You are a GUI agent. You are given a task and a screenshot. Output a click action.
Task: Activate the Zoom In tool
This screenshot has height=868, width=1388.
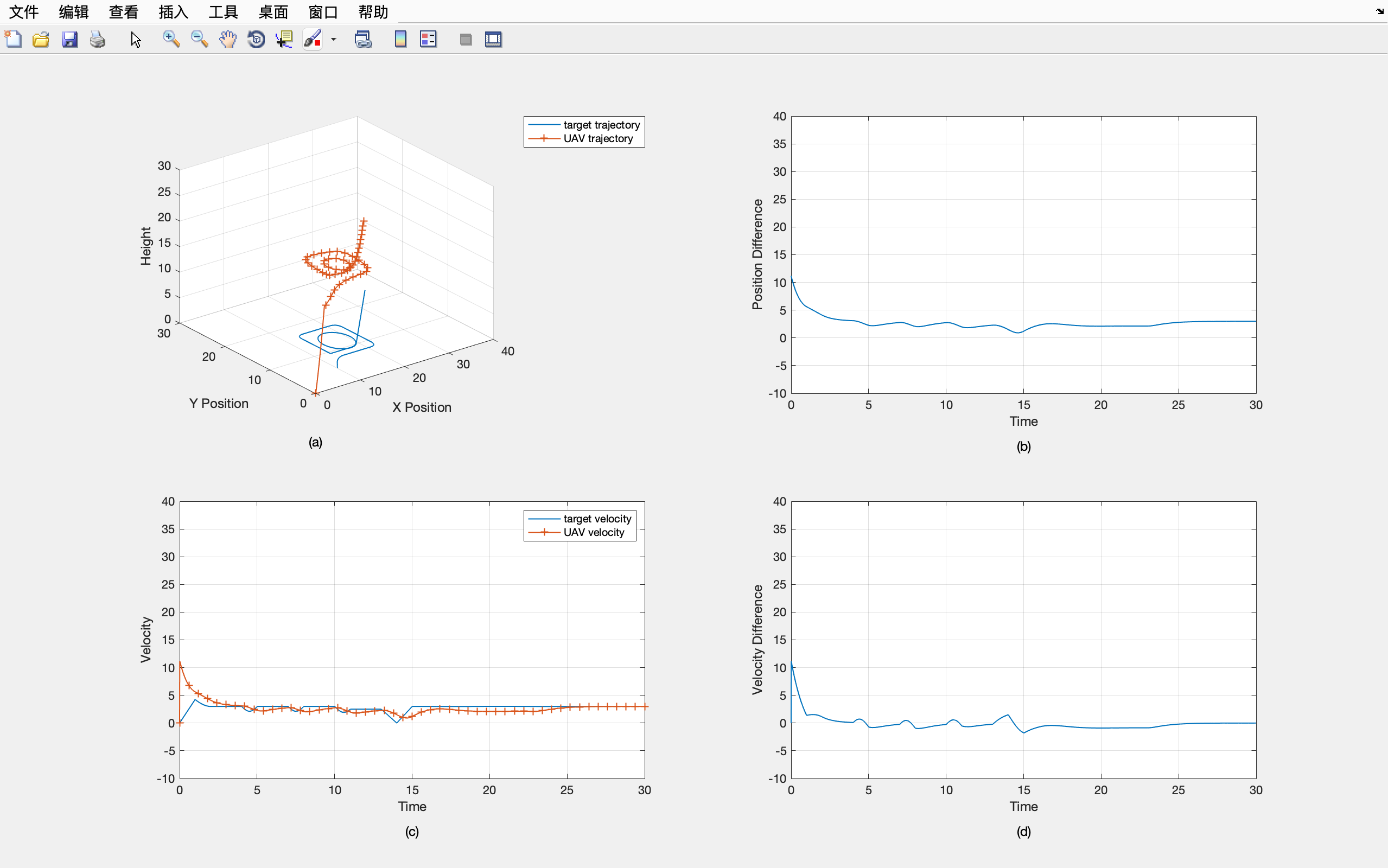pyautogui.click(x=170, y=39)
